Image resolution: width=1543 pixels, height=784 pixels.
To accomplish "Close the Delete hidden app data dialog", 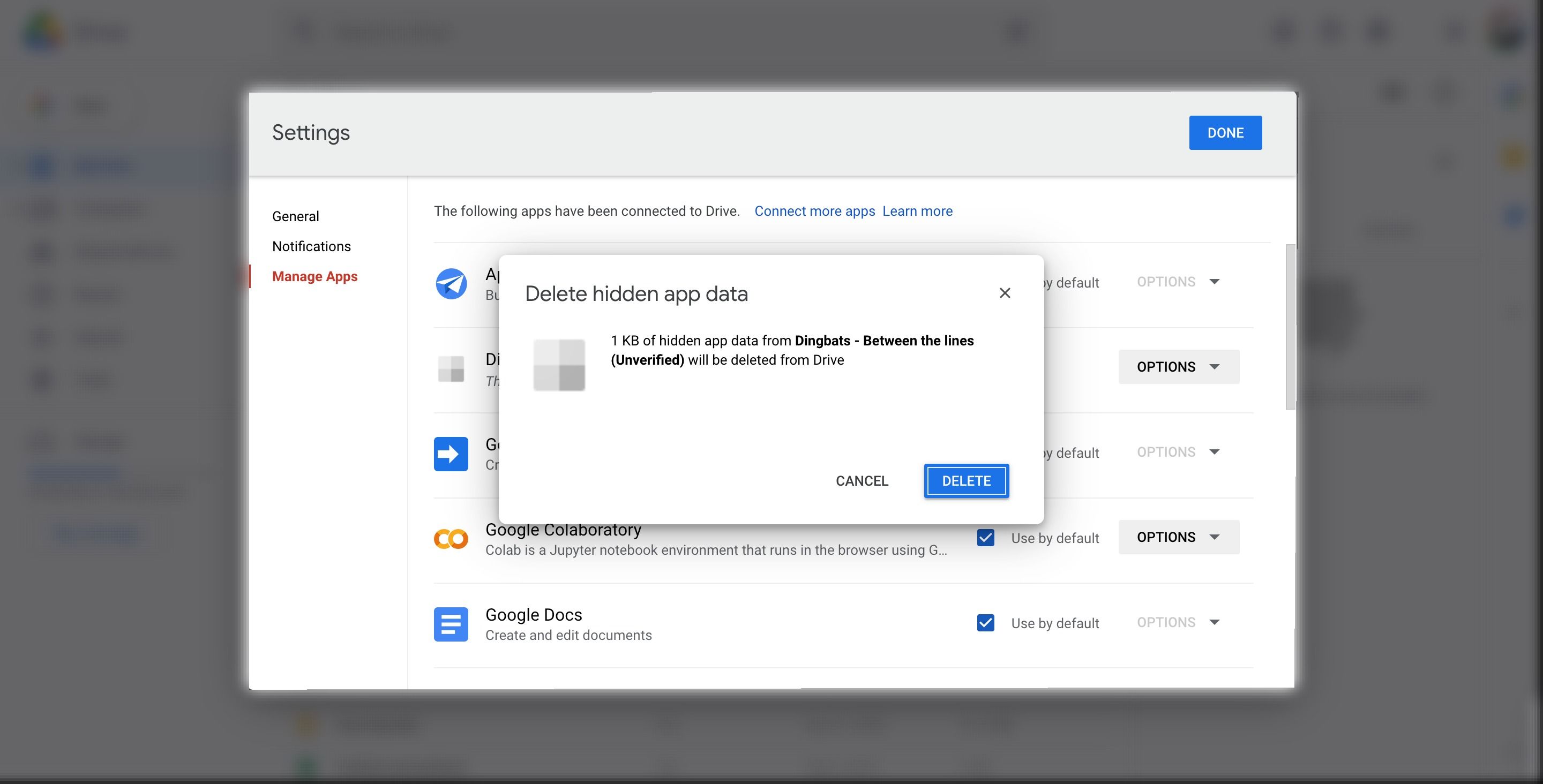I will (1005, 293).
